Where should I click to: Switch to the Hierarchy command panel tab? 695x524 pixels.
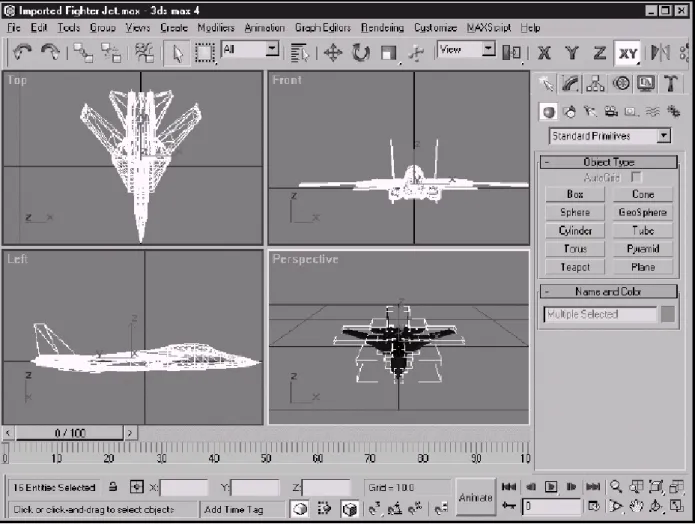click(595, 83)
